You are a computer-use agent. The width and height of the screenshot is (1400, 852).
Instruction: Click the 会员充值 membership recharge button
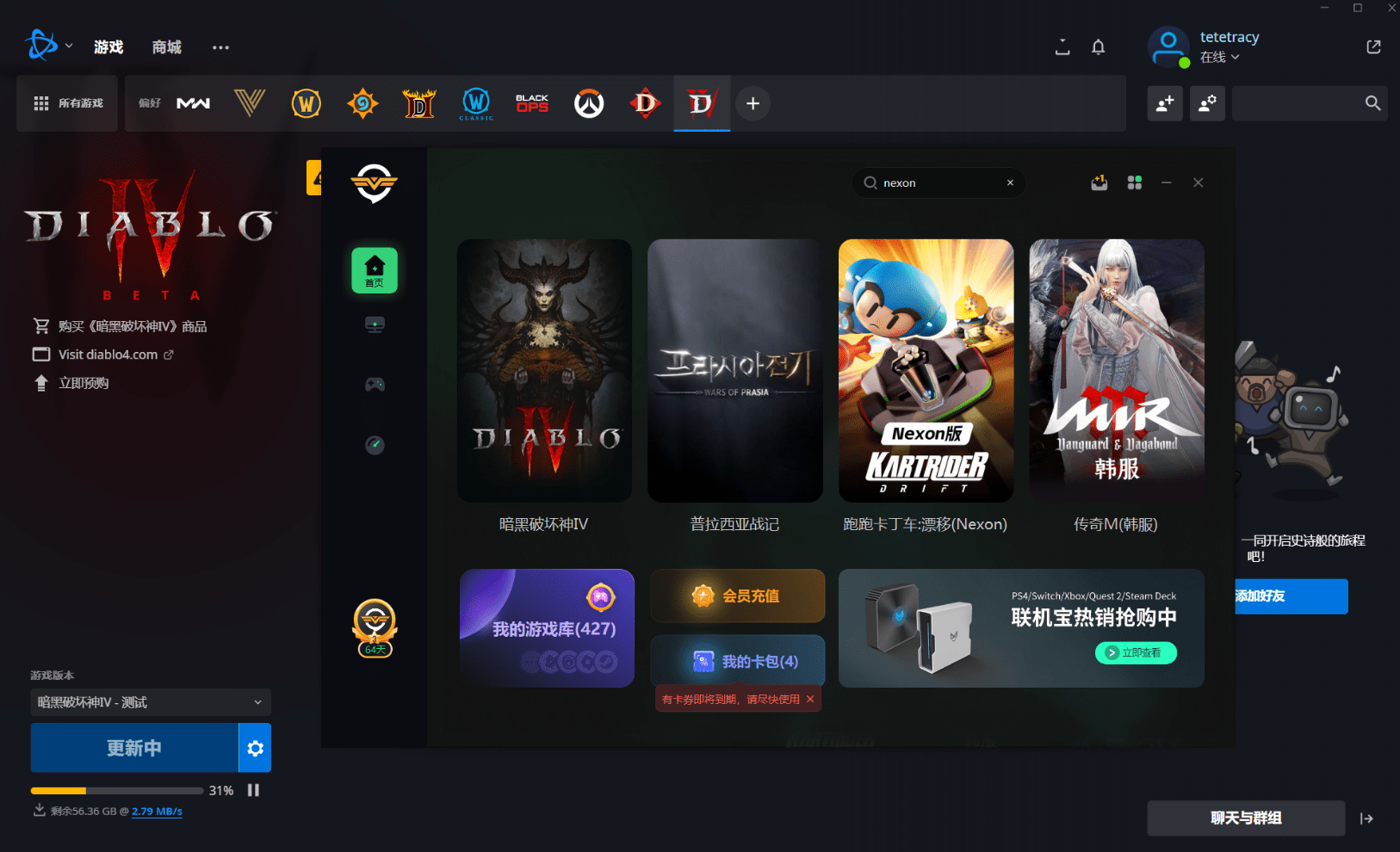737,596
